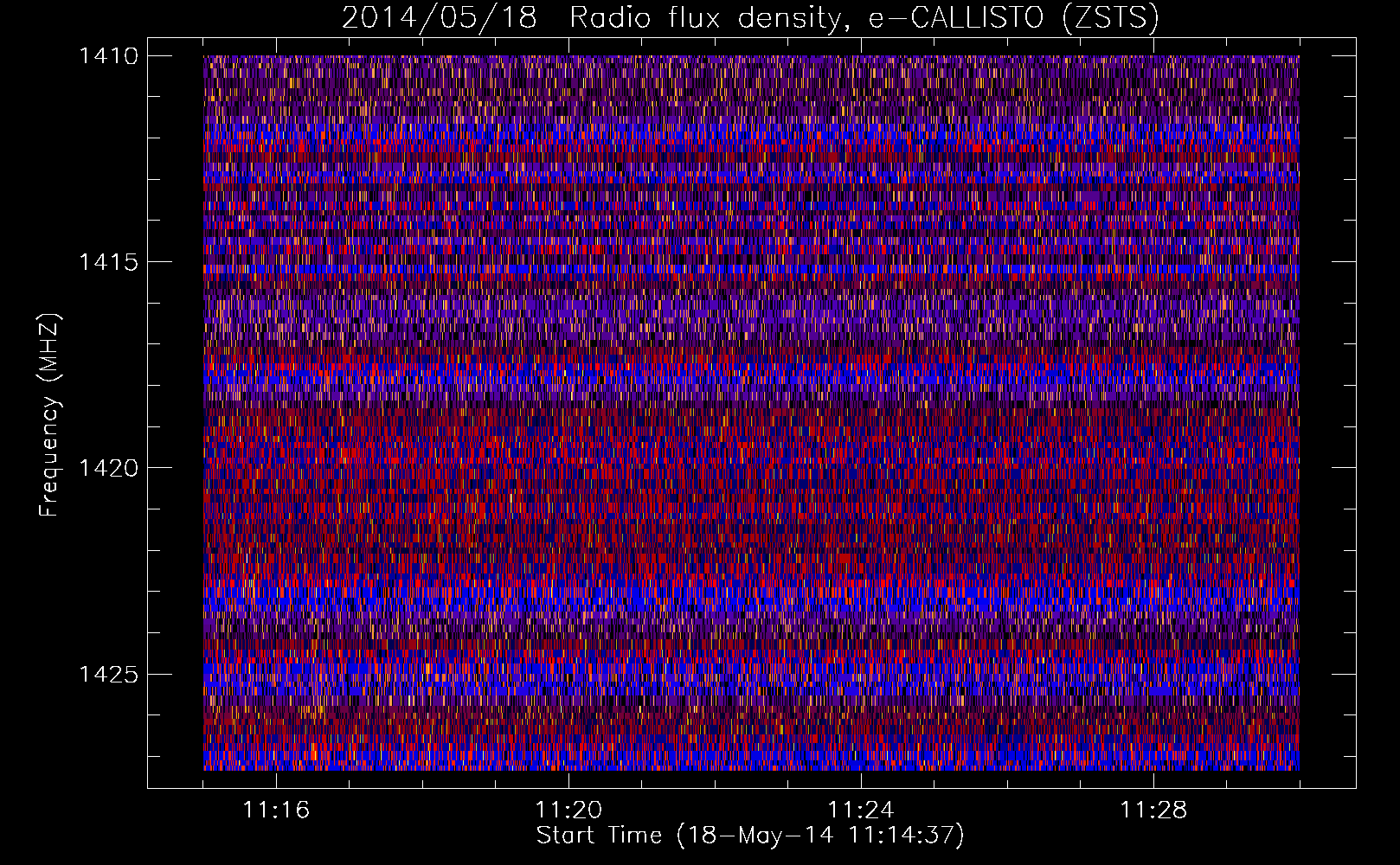Click the 'Start Time (18-May-14 11:14:37)' label
Image resolution: width=1400 pixels, height=865 pixels.
tap(750, 836)
